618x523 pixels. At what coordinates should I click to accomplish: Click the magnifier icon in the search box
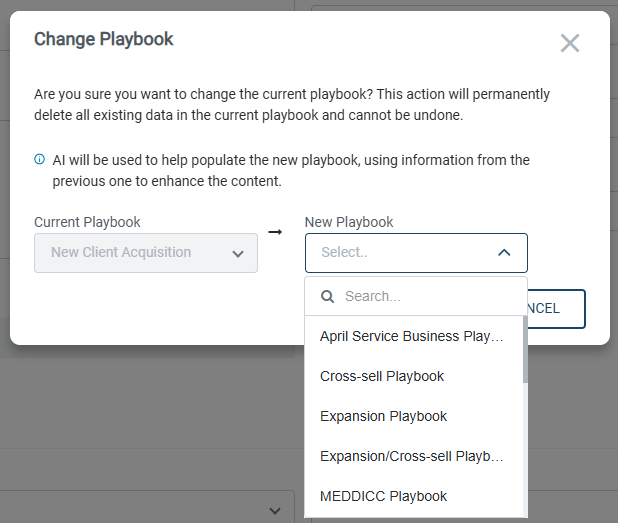coord(327,296)
